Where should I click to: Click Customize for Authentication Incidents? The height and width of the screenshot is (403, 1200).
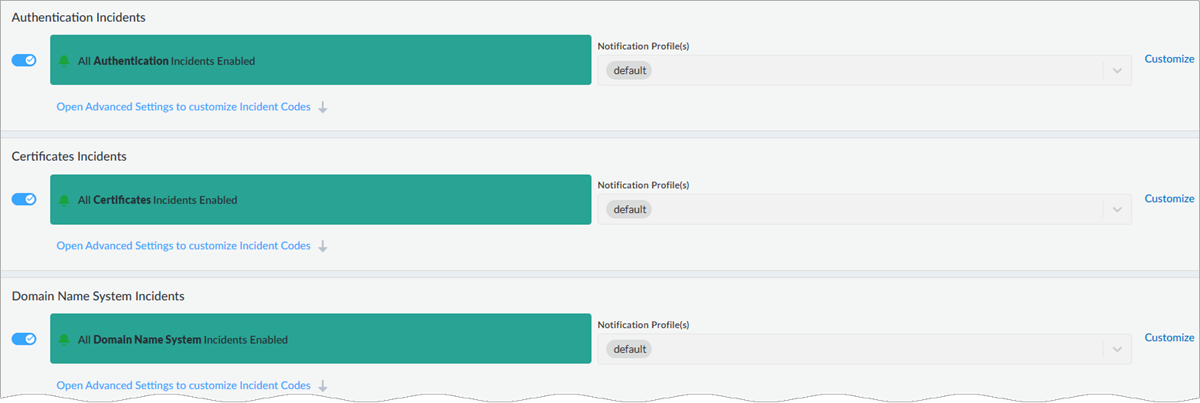point(1169,59)
